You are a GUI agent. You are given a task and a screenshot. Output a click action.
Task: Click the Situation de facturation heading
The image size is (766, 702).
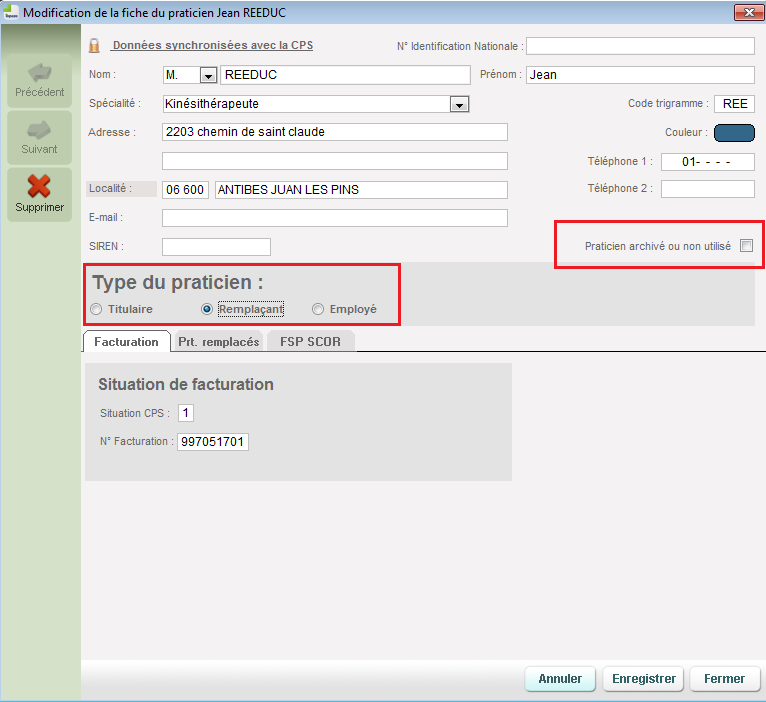pos(186,384)
